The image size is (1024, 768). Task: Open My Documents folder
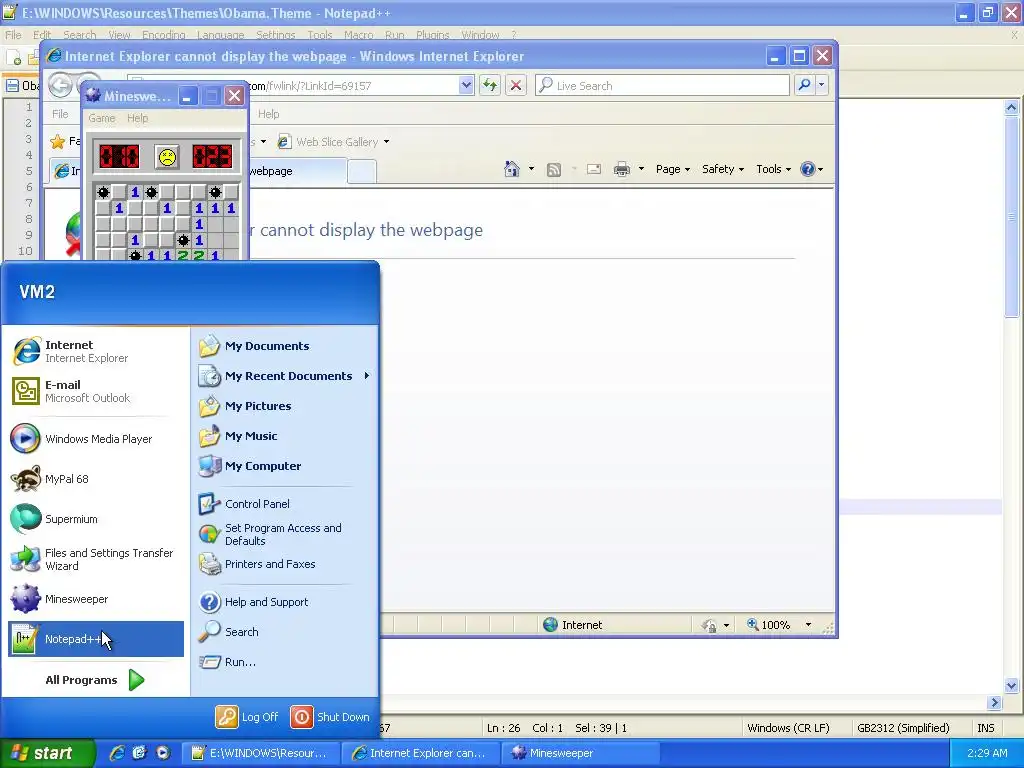[x=285, y=346]
